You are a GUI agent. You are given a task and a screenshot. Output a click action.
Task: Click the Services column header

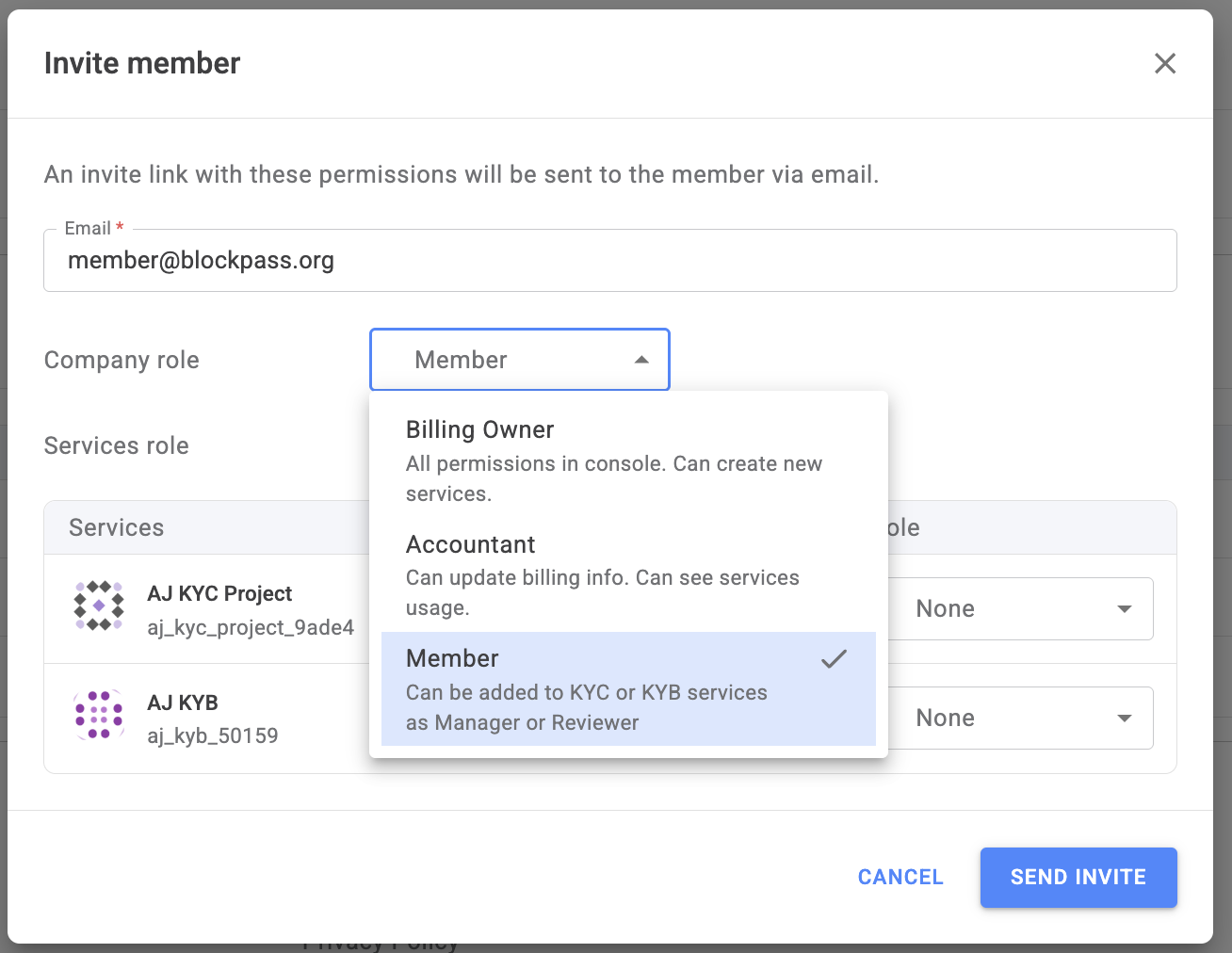coord(116,527)
